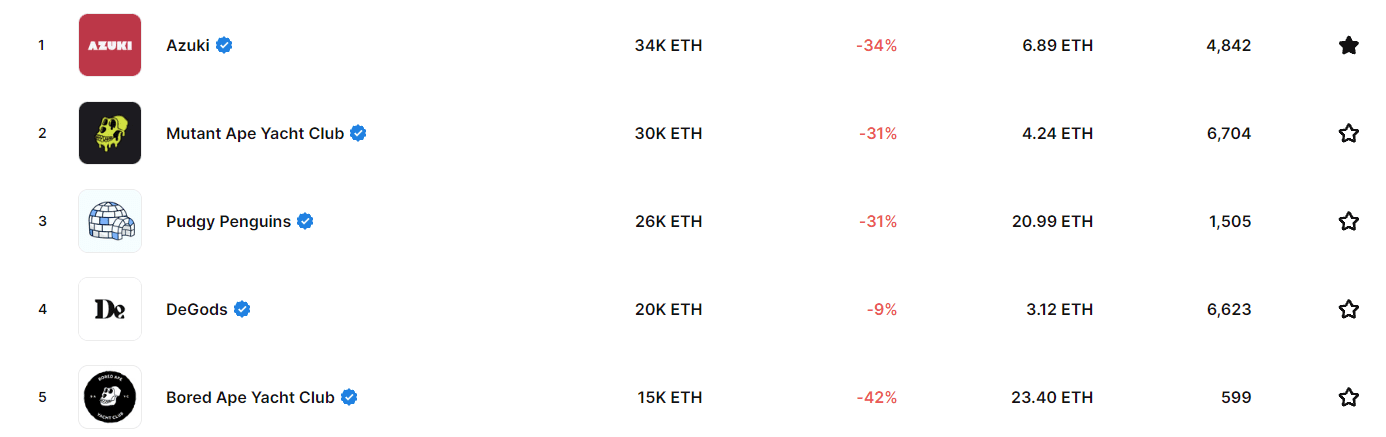Open the Azuki collection name link
Screen dimensions: 1386x437
click(x=188, y=45)
